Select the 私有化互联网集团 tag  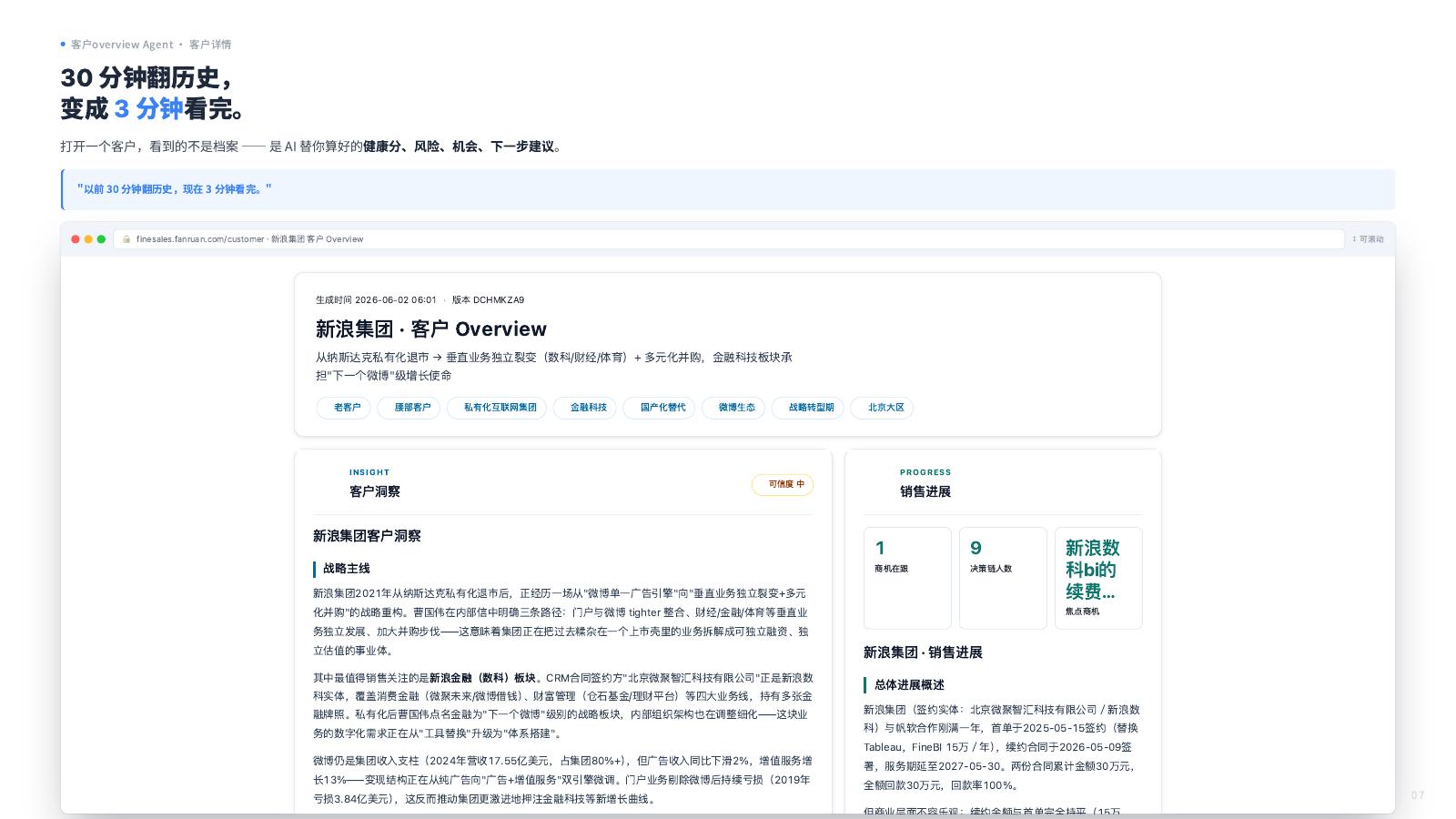click(x=497, y=408)
